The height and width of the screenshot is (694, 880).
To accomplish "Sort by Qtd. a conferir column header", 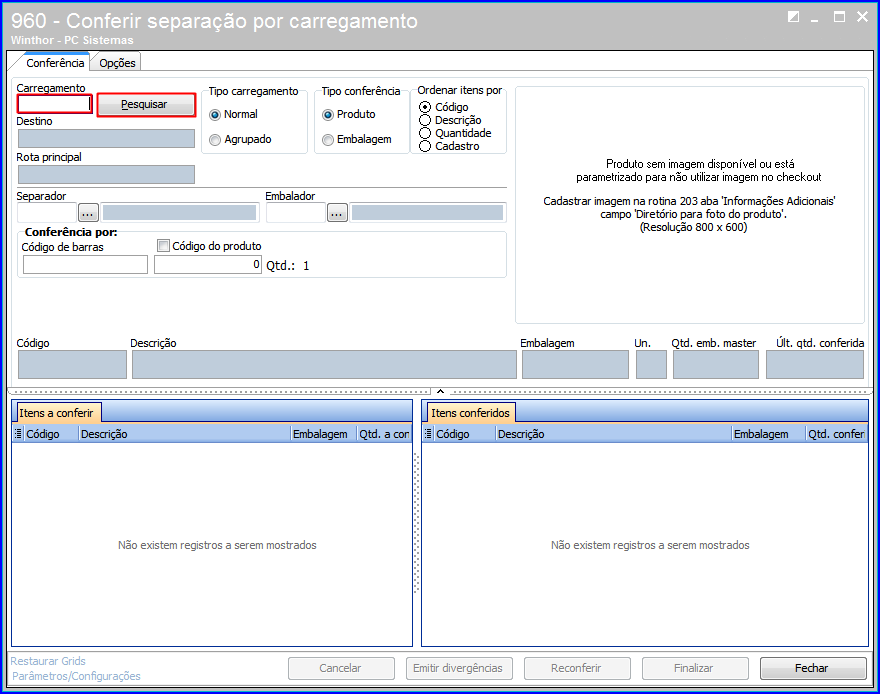I will pos(384,434).
